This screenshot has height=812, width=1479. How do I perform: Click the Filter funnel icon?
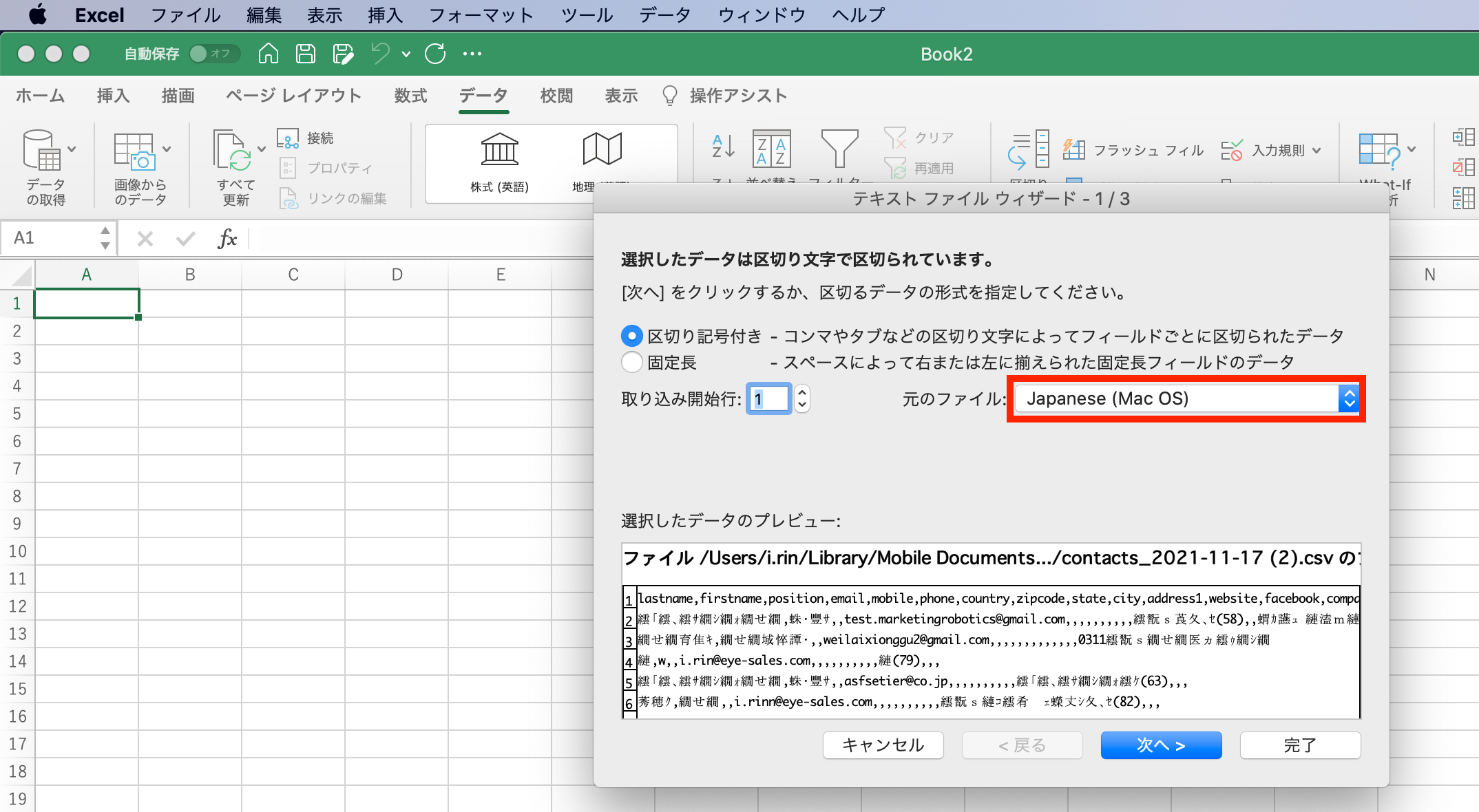839,149
